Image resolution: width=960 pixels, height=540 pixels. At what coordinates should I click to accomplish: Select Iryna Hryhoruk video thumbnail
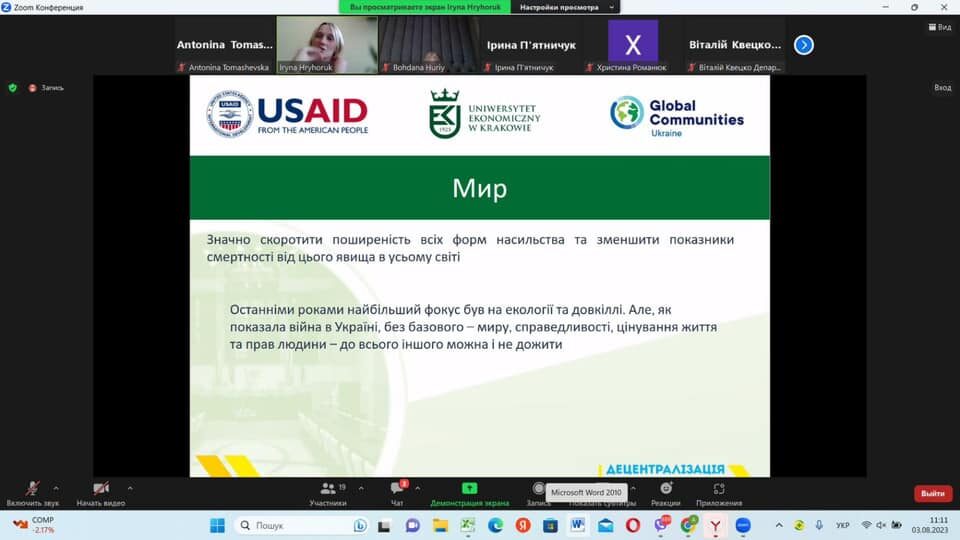327,44
